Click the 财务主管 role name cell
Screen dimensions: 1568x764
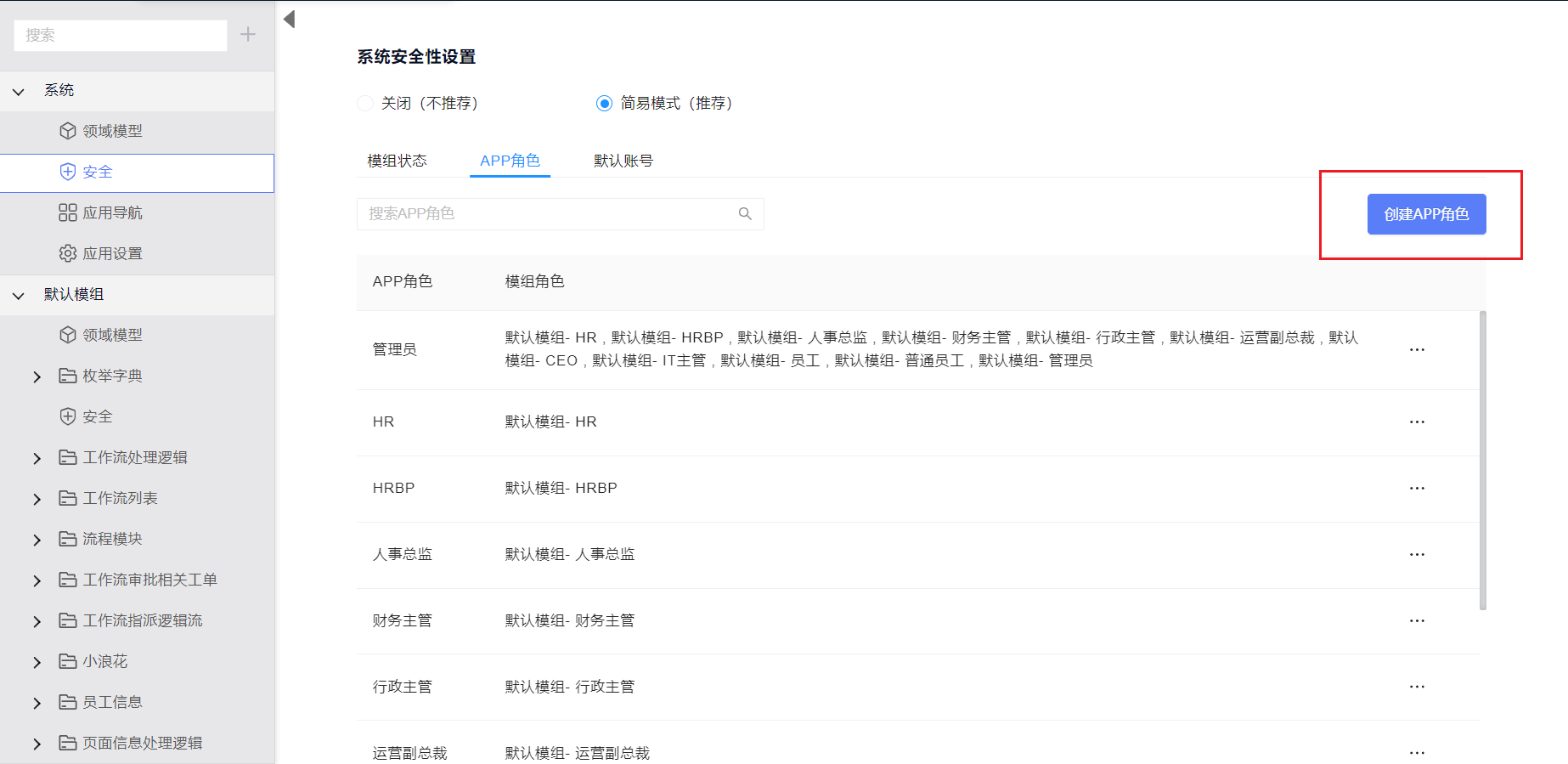402,620
